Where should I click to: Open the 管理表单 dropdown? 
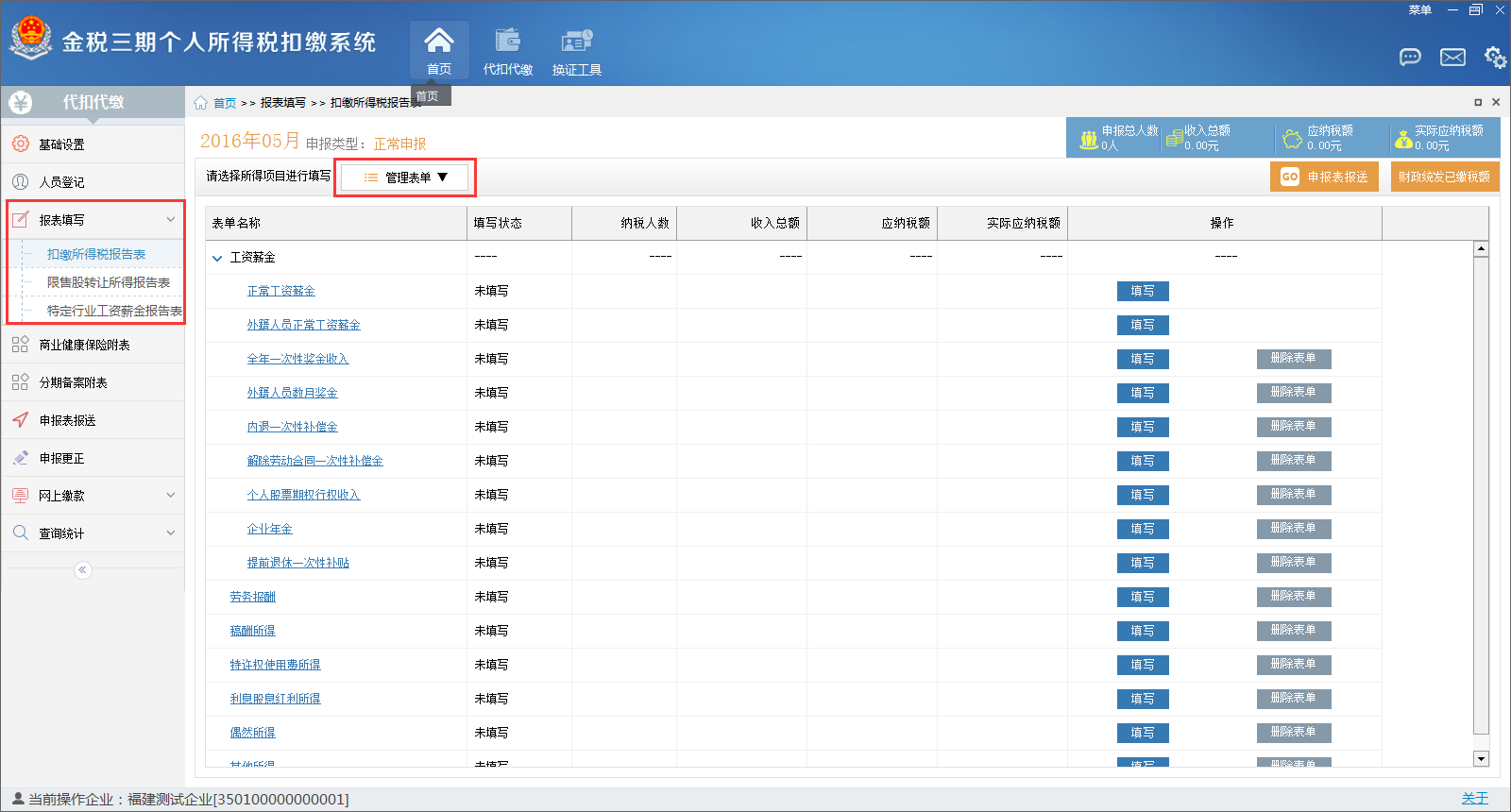pyautogui.click(x=405, y=178)
